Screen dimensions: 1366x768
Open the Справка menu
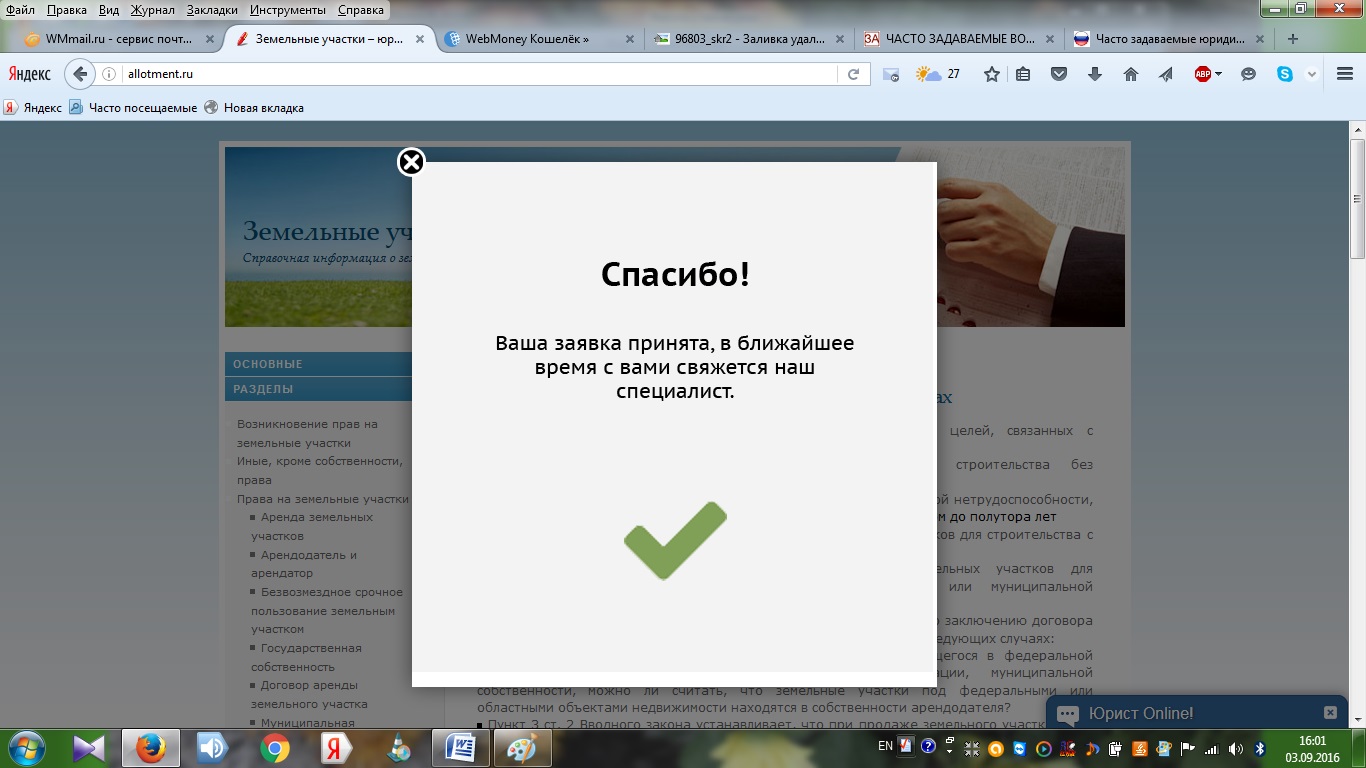(x=360, y=10)
